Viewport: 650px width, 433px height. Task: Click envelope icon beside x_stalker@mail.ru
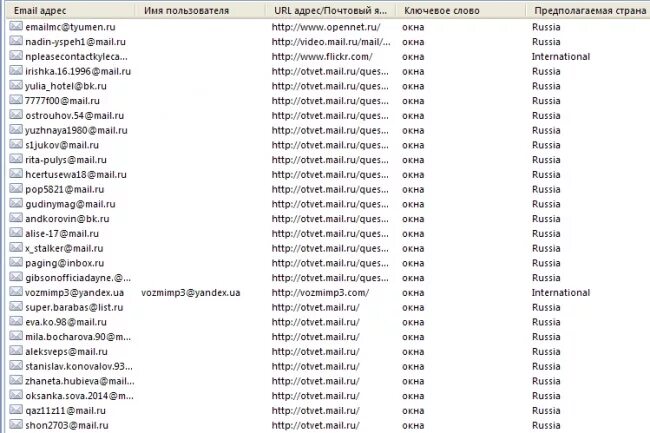coord(16,248)
